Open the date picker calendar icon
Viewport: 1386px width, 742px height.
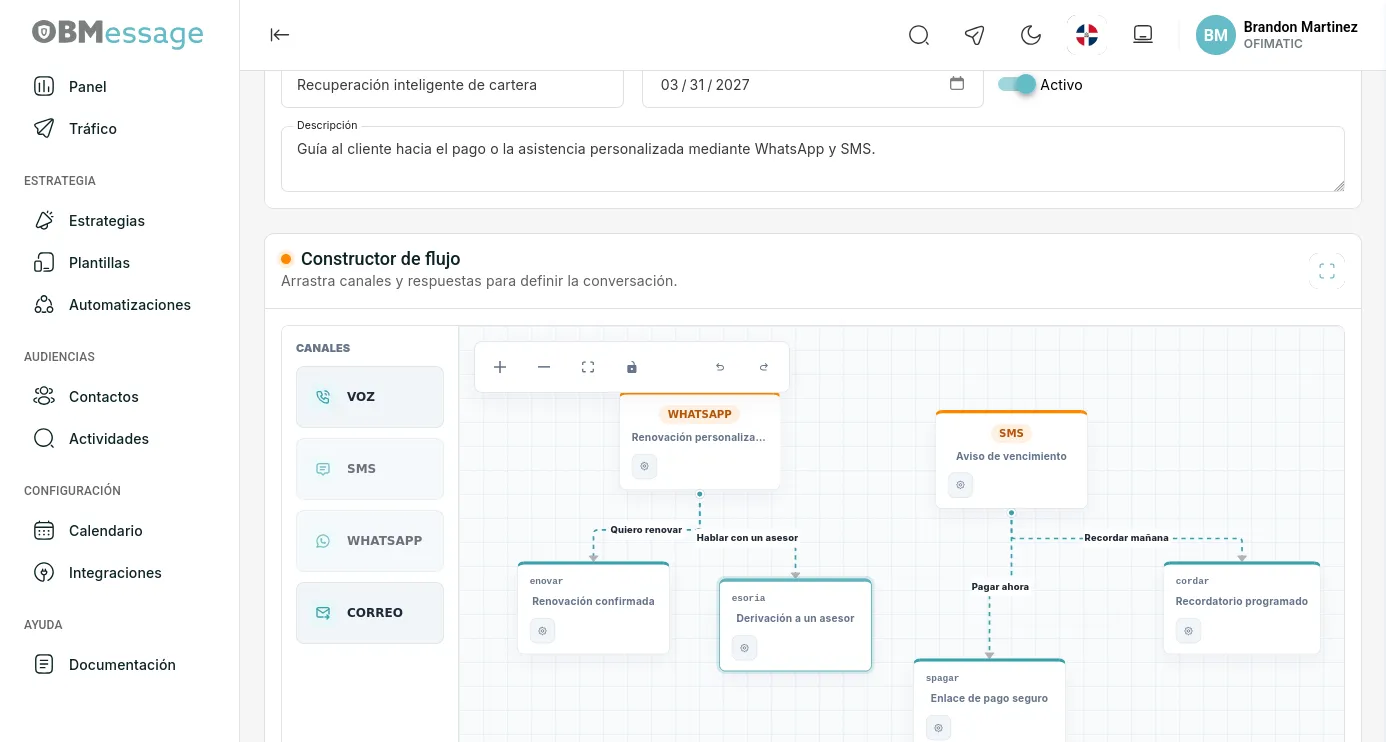(957, 84)
